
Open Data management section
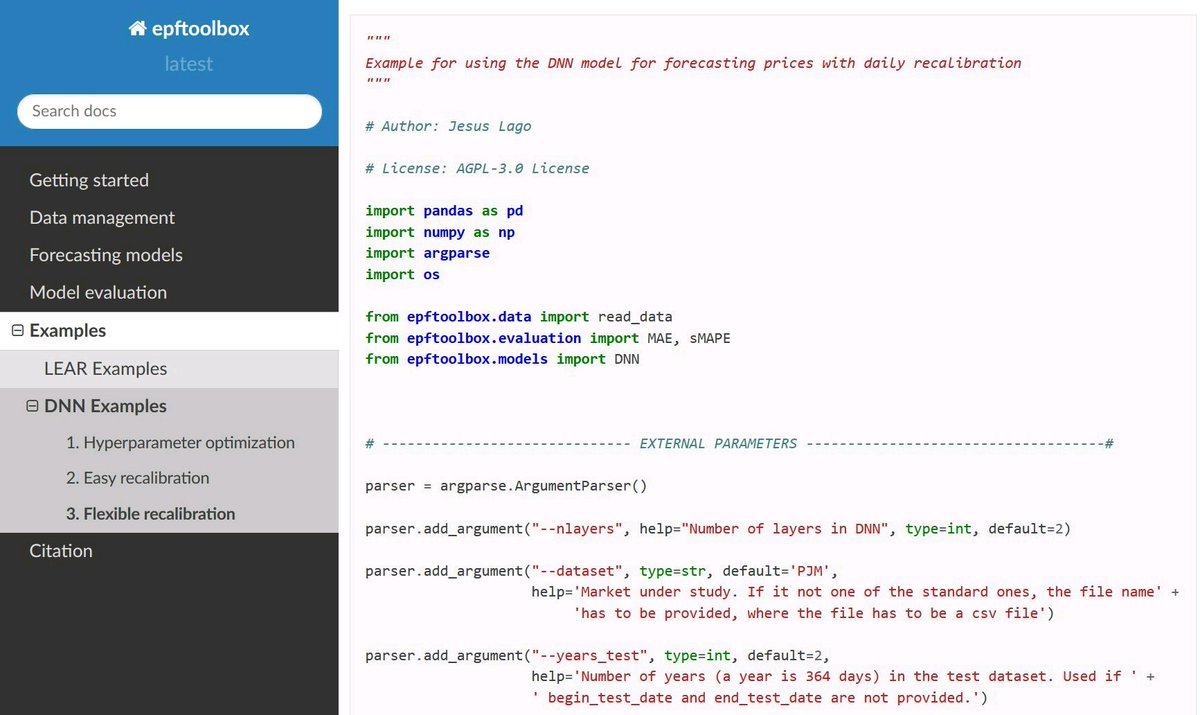click(x=102, y=218)
